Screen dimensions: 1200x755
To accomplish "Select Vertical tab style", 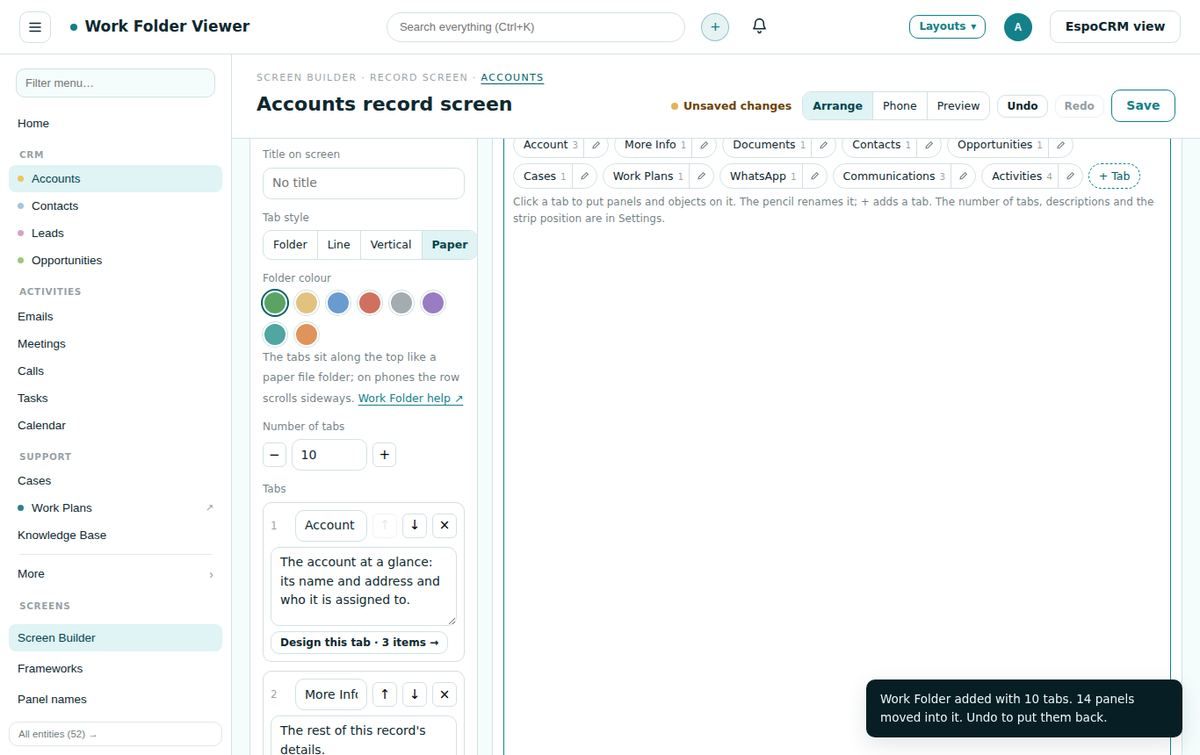I will click(x=391, y=245).
